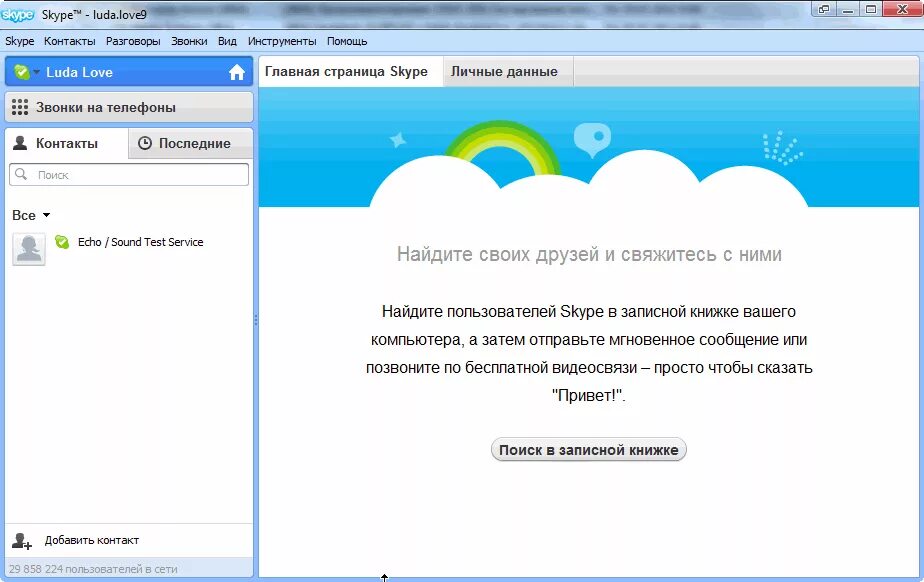Screen dimensions: 924x582
Task: Open the Звонки на телефоны panel
Action: coord(129,107)
